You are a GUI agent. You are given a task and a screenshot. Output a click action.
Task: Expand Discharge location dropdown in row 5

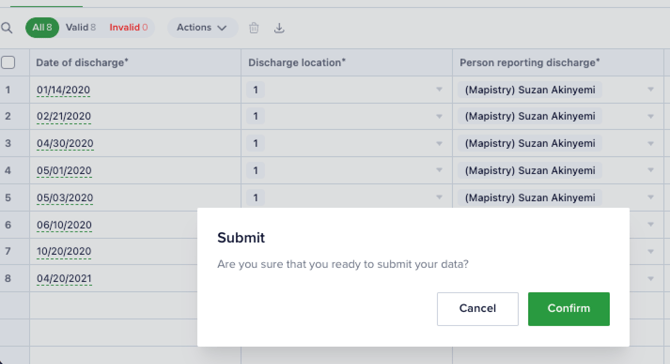point(439,197)
